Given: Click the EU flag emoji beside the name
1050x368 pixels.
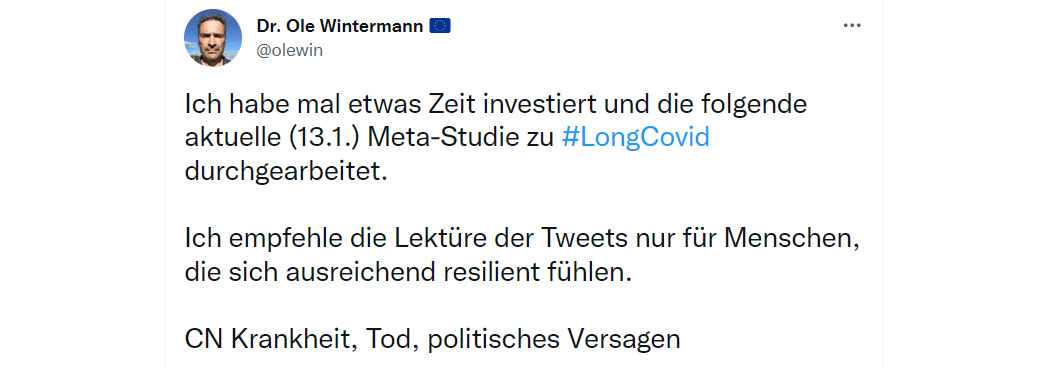Looking at the screenshot, I should point(440,26).
